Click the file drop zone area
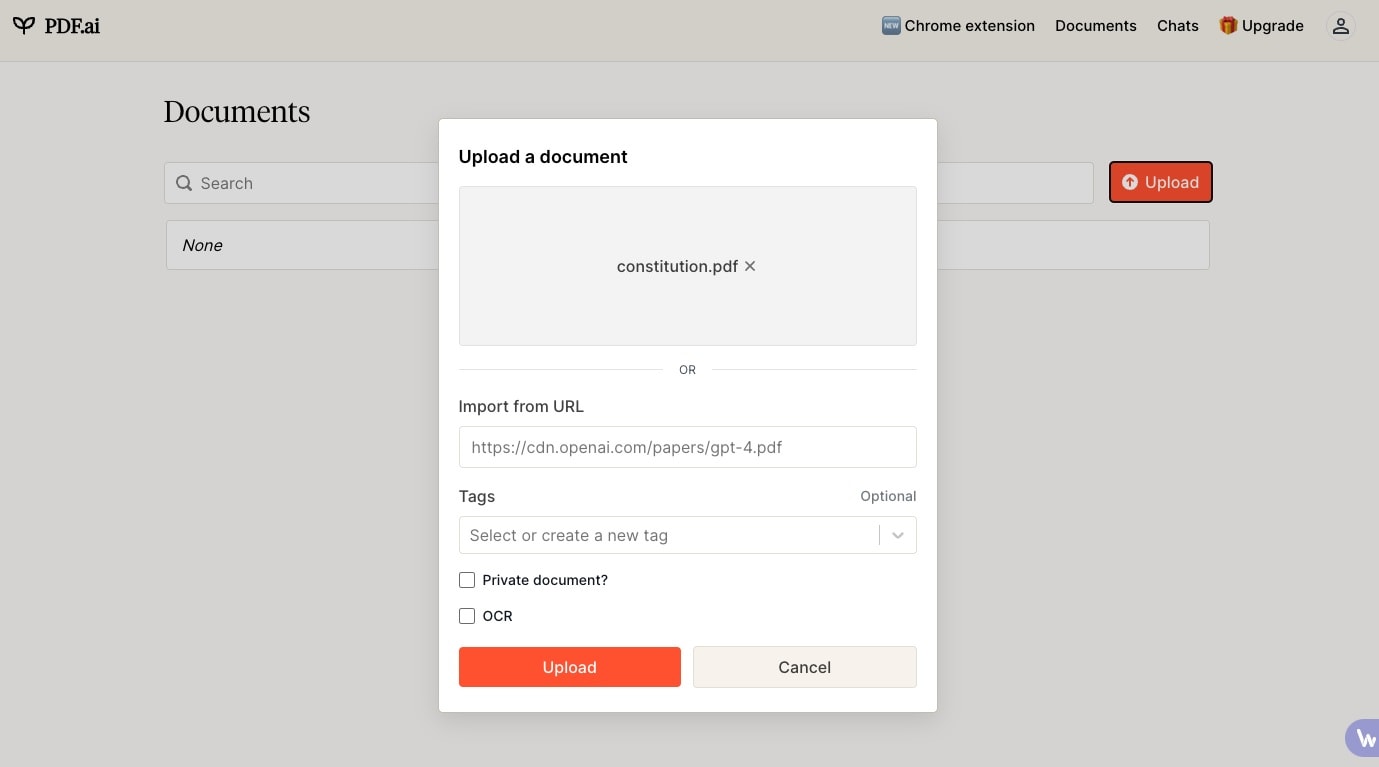The image size is (1379, 767). (x=688, y=266)
